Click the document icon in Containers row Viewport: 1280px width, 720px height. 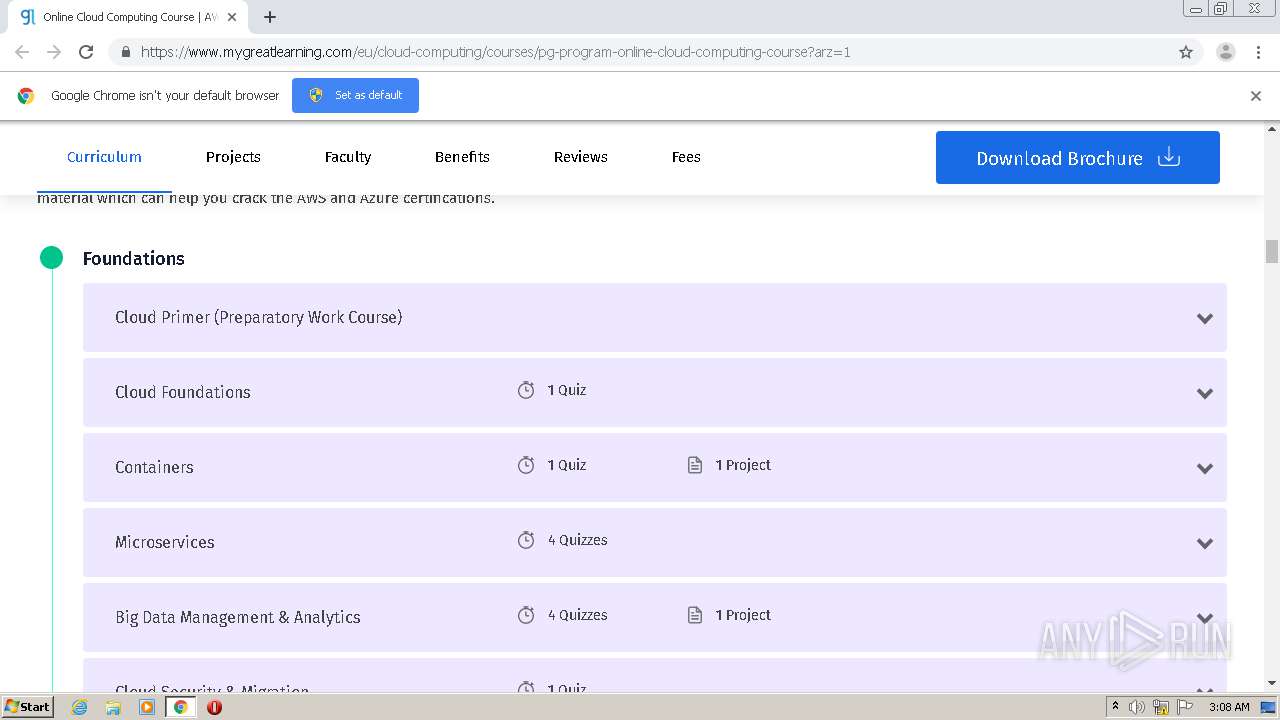(695, 465)
